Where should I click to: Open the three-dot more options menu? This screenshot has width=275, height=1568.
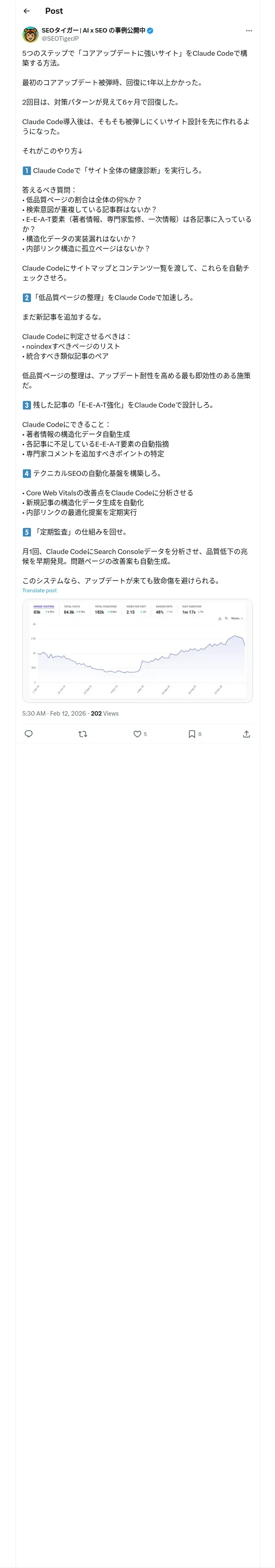249,31
